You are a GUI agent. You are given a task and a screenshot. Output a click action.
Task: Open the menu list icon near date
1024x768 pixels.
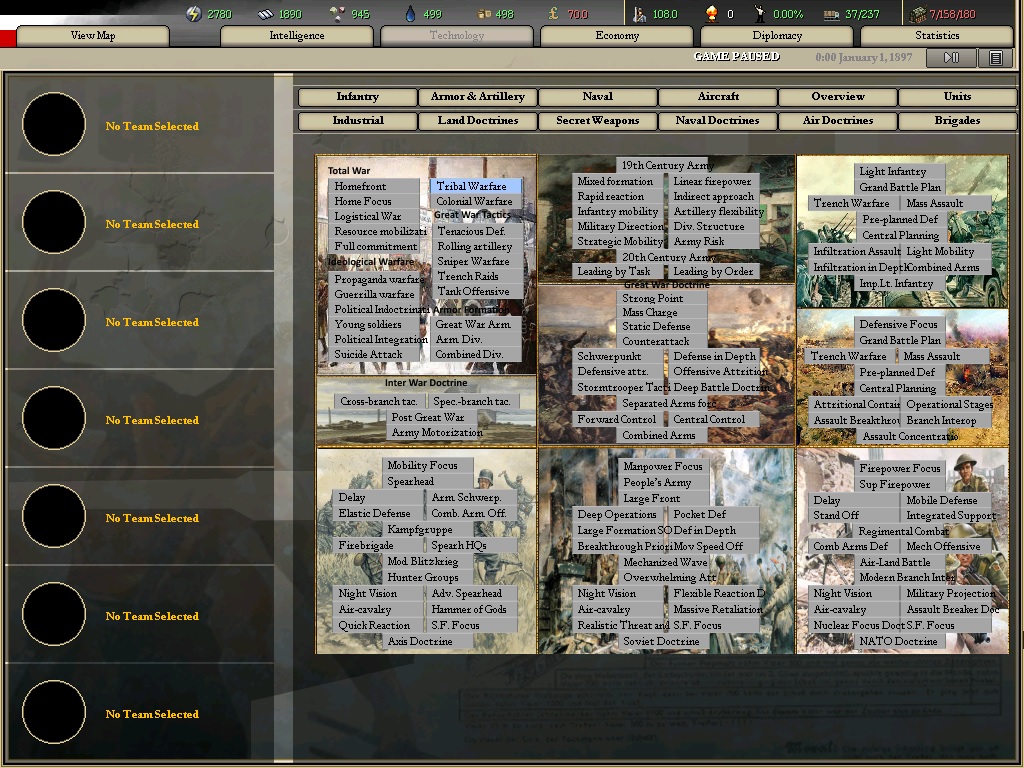pos(996,58)
